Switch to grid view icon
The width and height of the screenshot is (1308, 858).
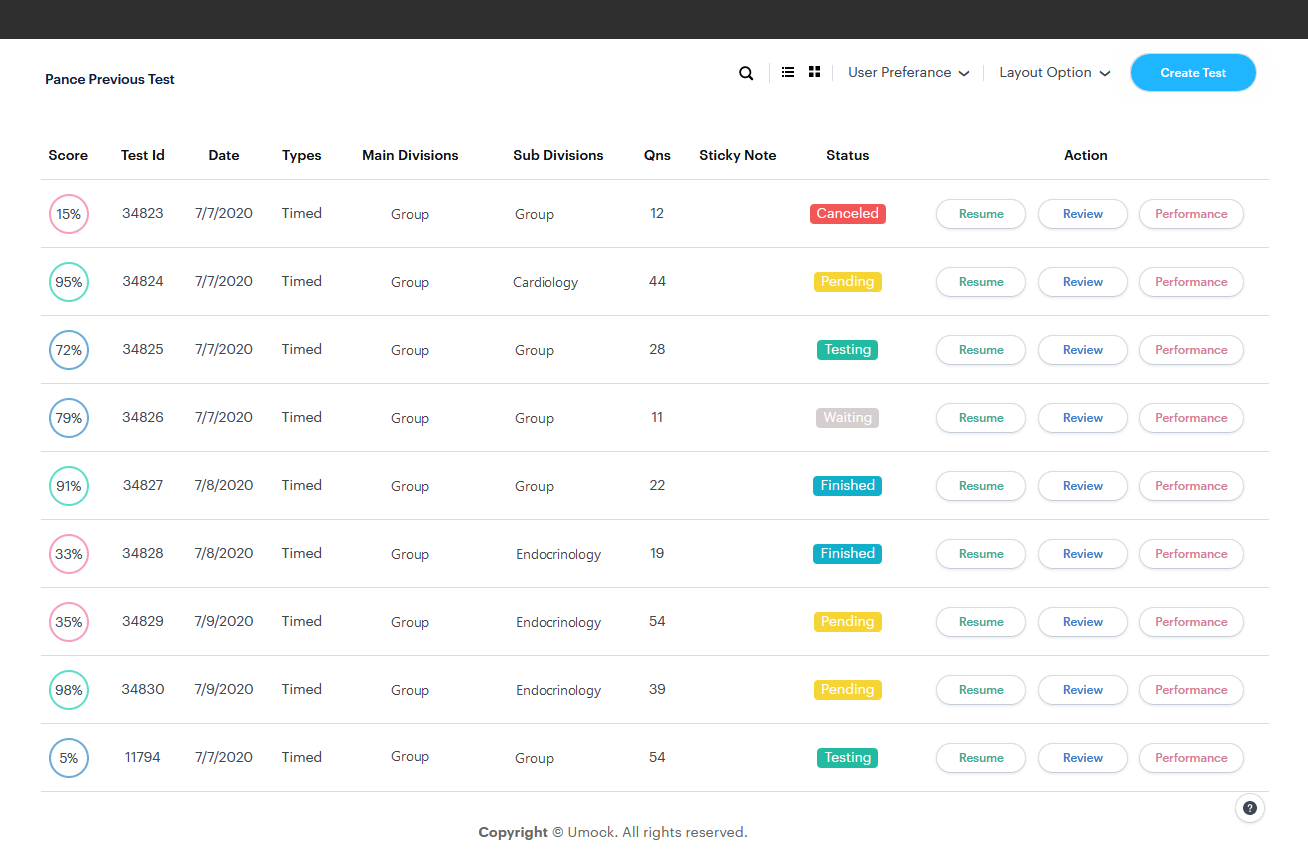pyautogui.click(x=815, y=72)
